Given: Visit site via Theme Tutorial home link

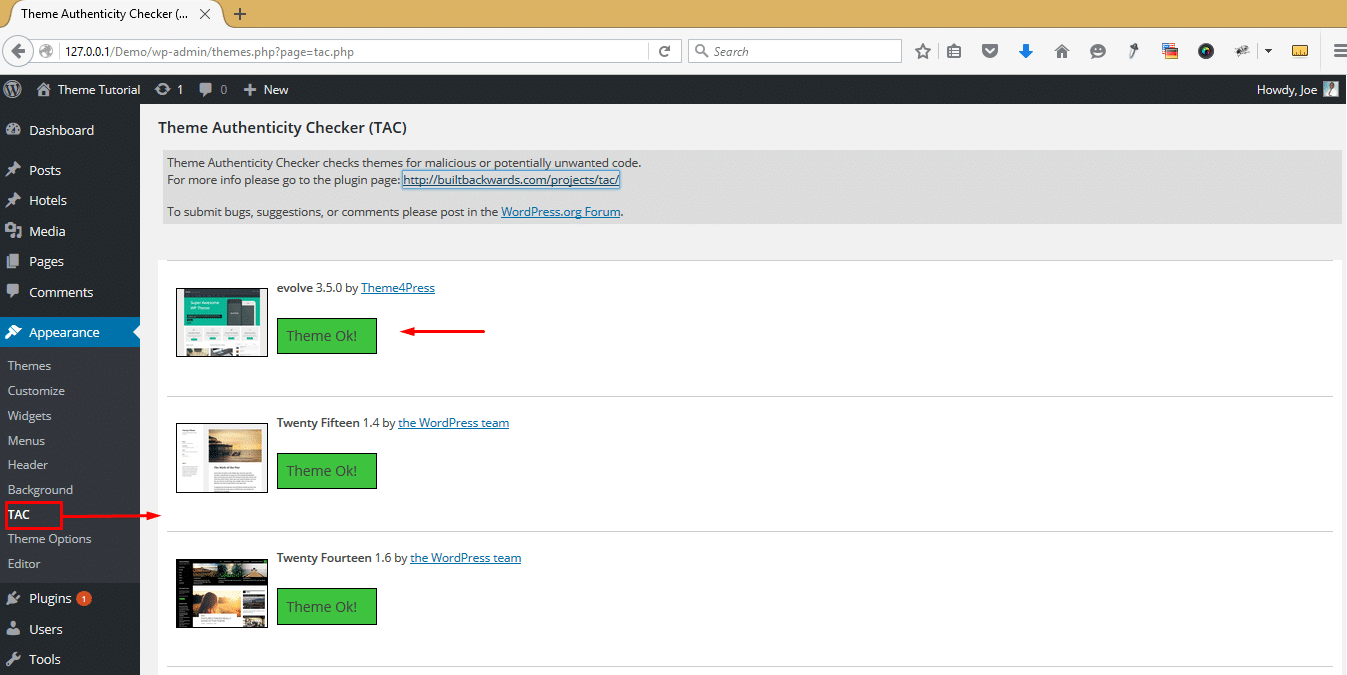Looking at the screenshot, I should pyautogui.click(x=88, y=89).
